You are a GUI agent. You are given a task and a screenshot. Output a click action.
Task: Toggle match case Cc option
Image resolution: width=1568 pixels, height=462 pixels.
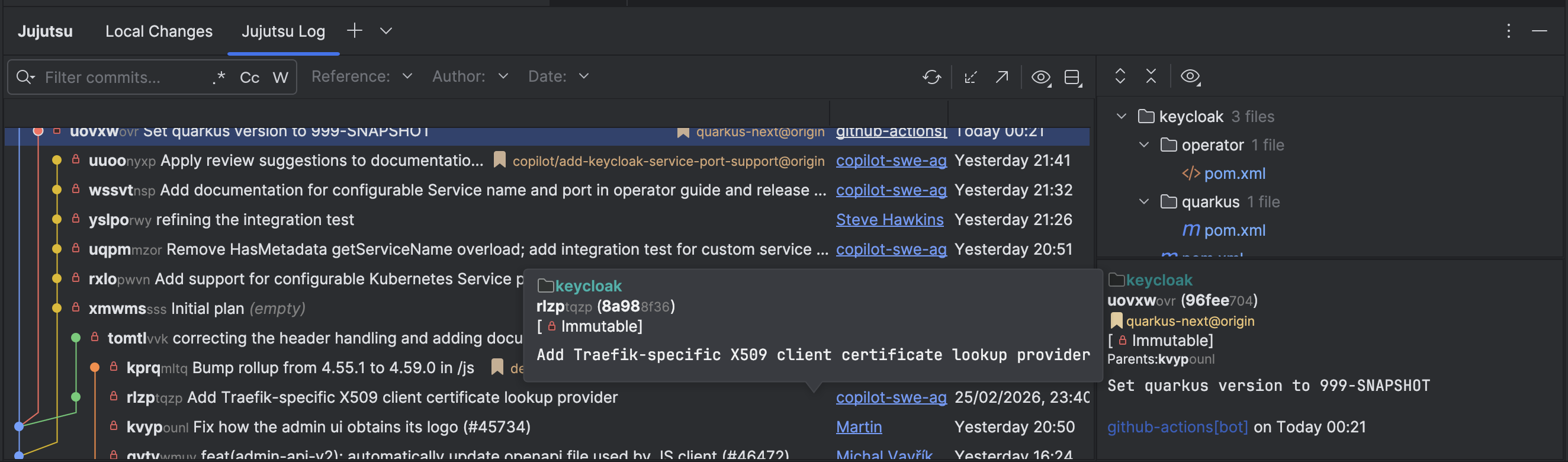[249, 78]
